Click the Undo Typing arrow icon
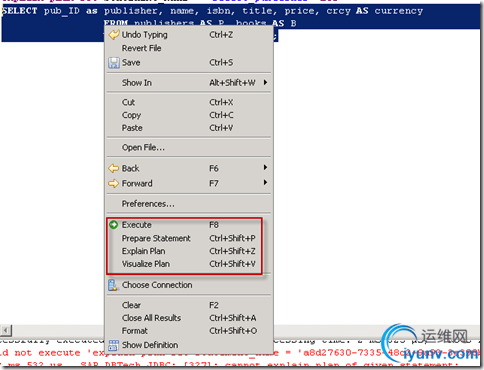 (x=114, y=35)
